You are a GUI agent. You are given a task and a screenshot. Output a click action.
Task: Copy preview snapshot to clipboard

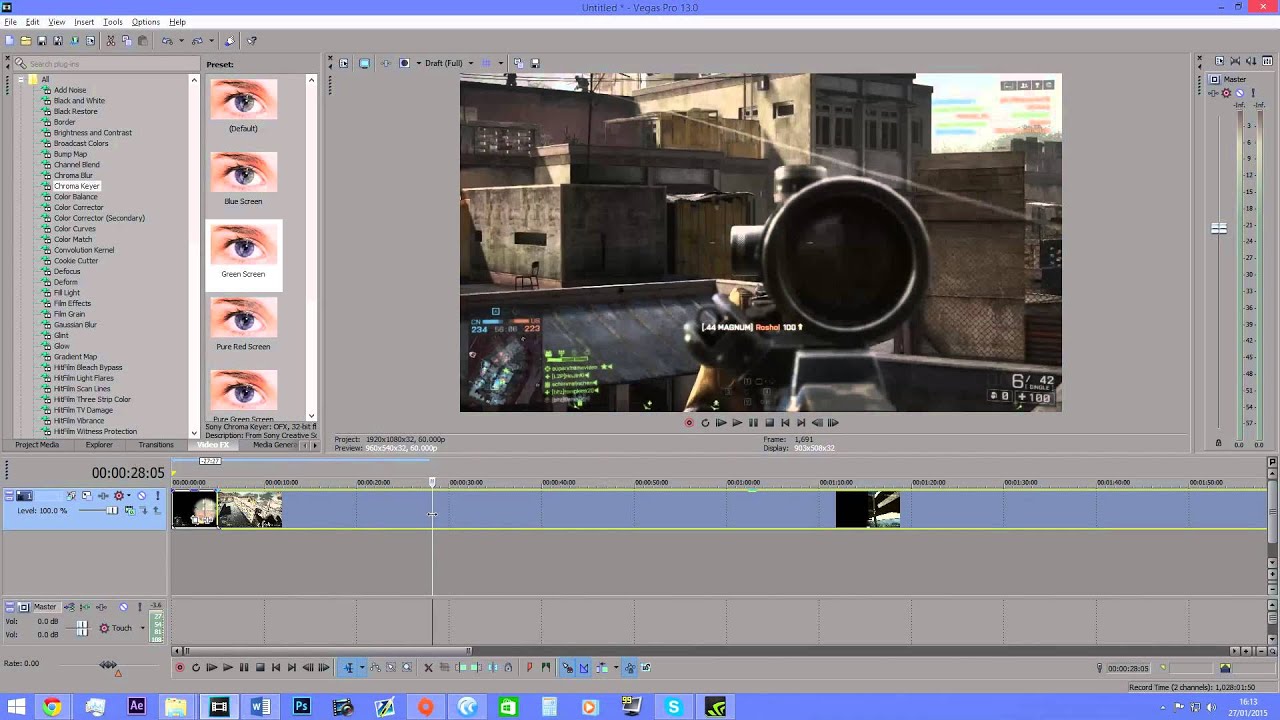point(518,63)
